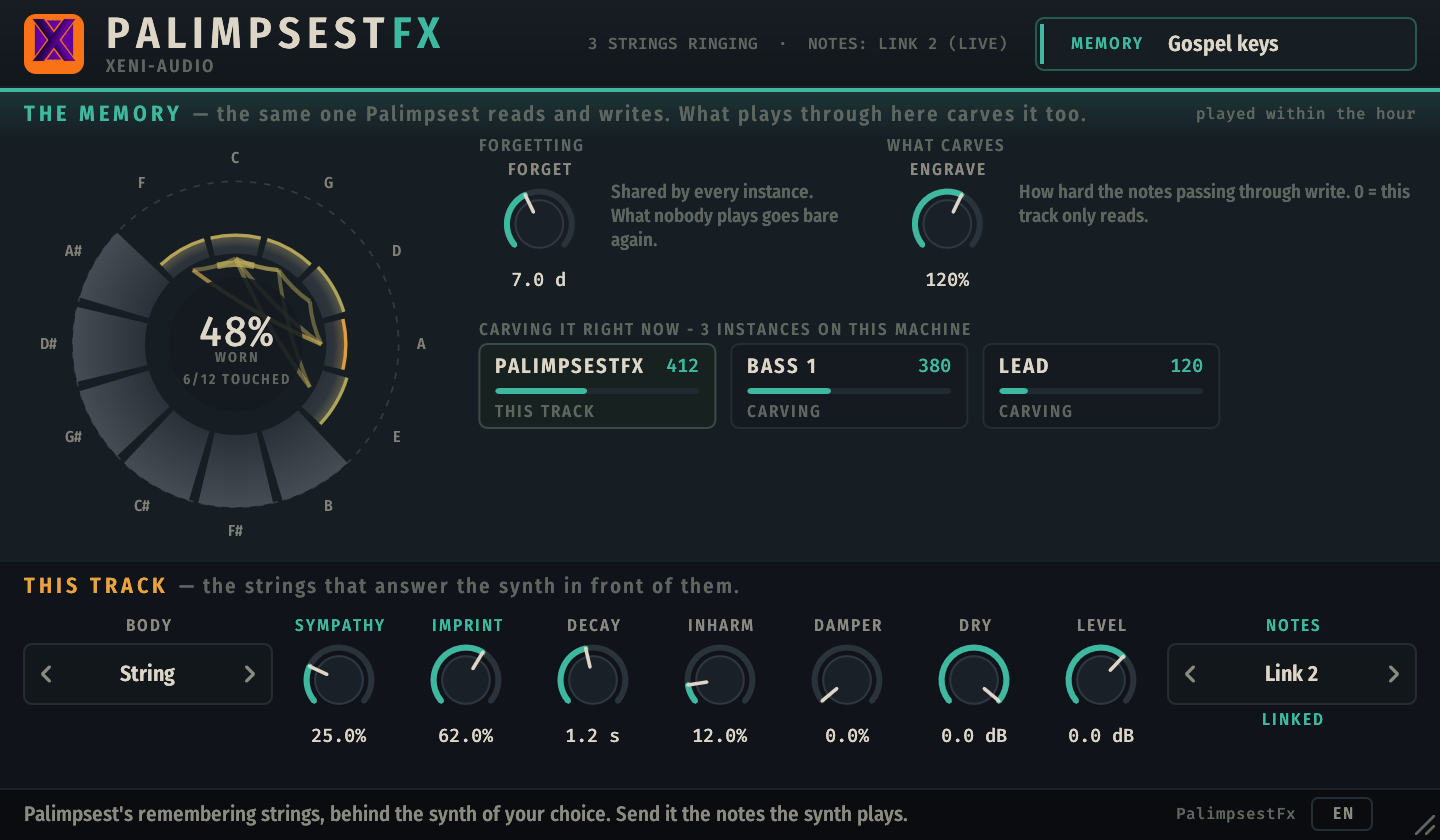Select the PALIMPSESTFX this-track instance card

(597, 386)
